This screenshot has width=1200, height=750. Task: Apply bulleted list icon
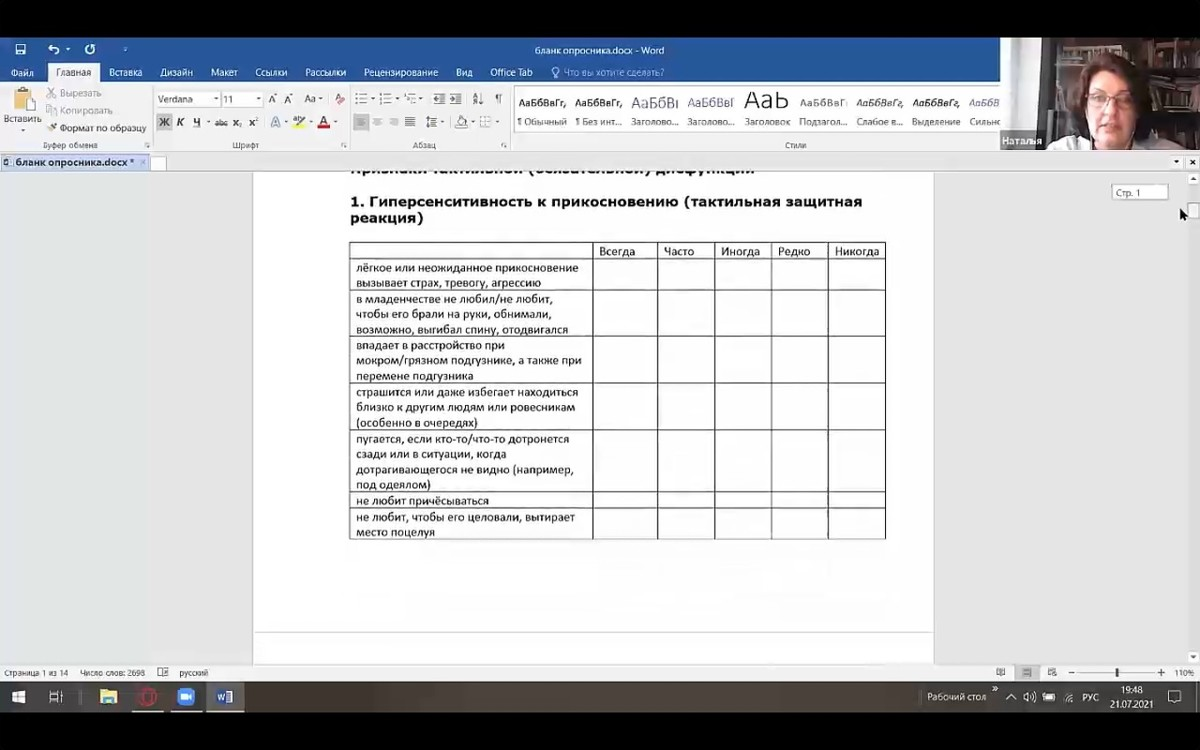(x=361, y=99)
